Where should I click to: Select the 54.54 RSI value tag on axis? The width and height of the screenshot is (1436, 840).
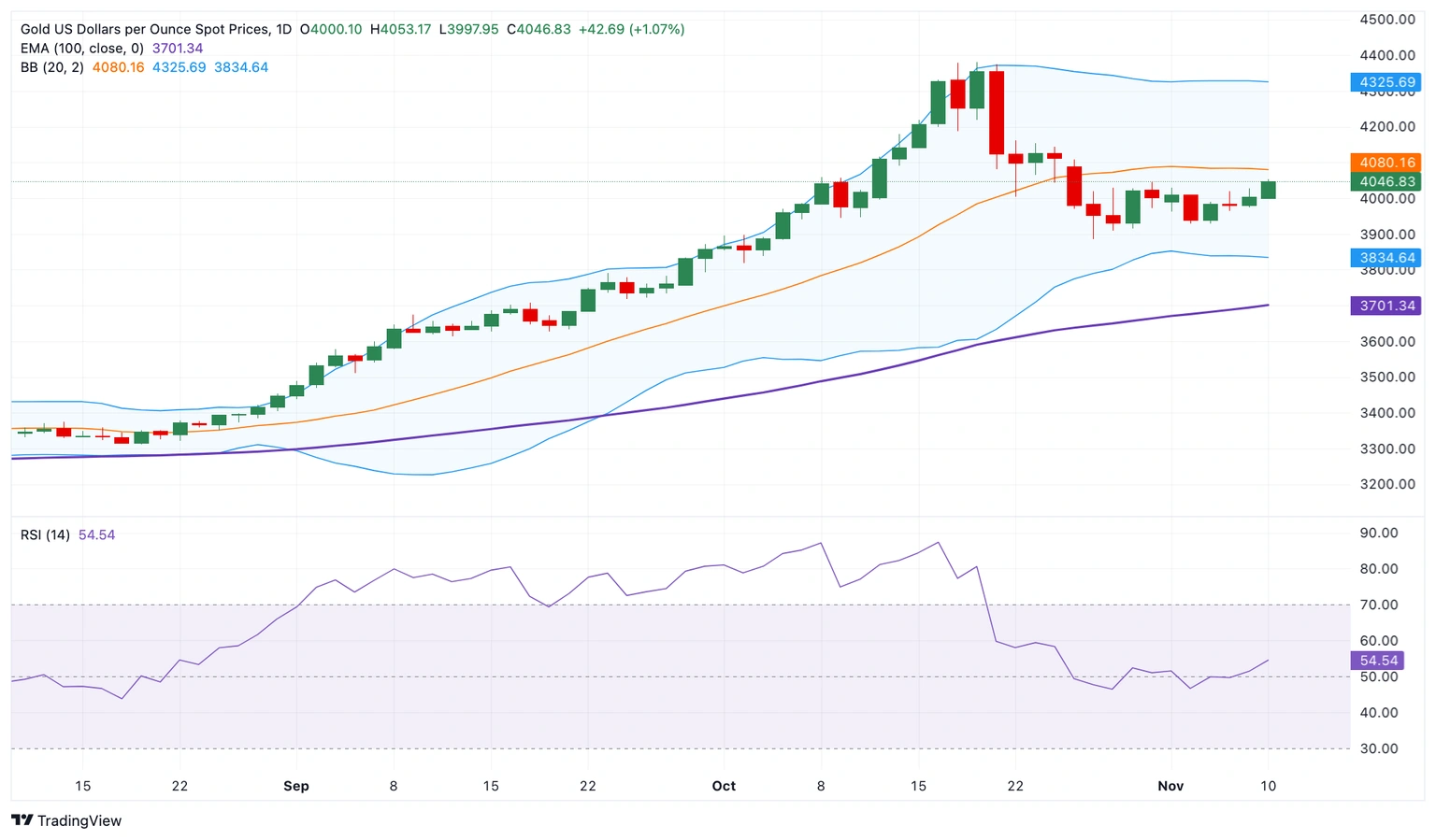pyautogui.click(x=1378, y=661)
